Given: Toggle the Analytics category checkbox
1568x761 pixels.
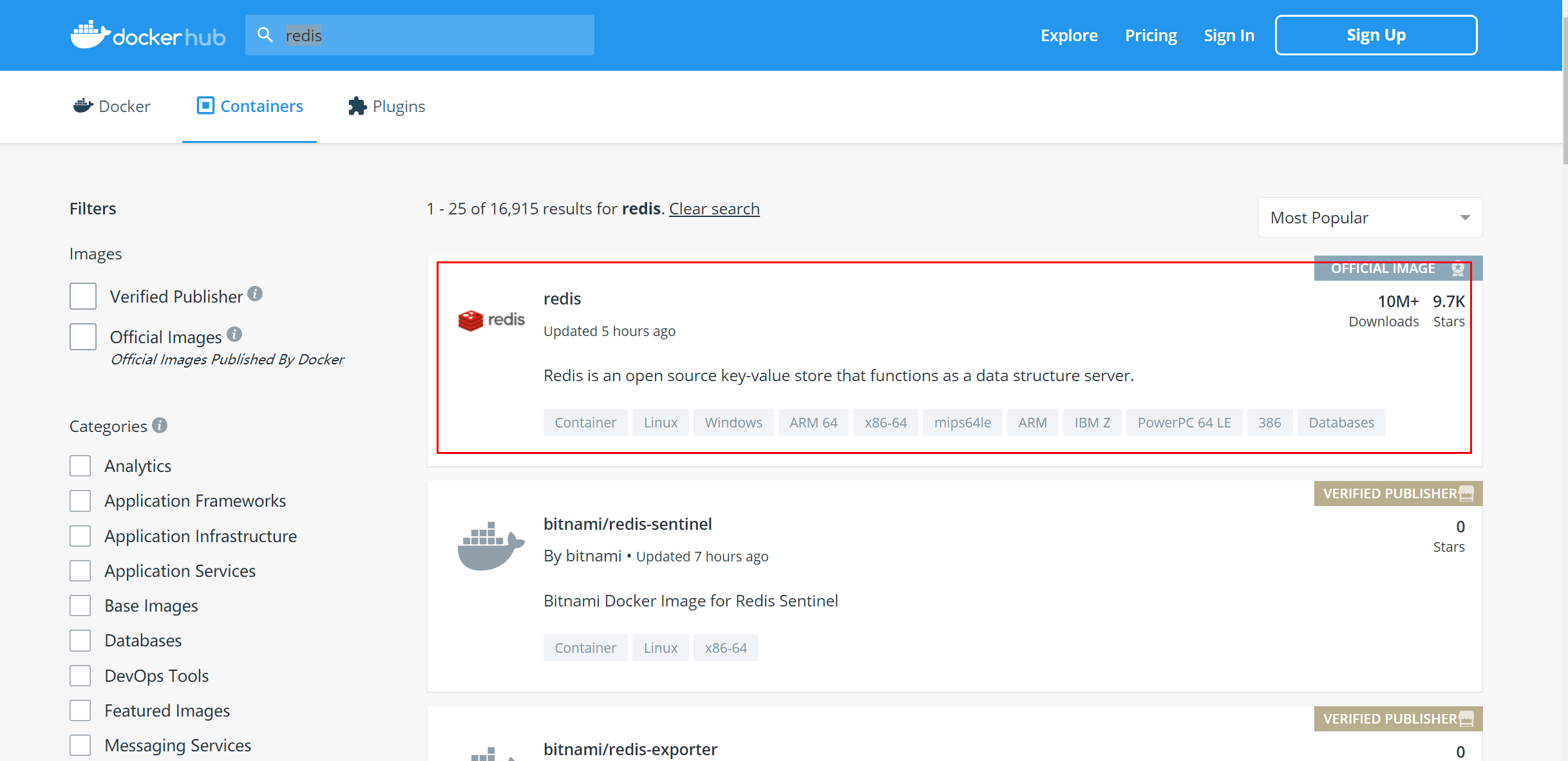Looking at the screenshot, I should (x=80, y=465).
